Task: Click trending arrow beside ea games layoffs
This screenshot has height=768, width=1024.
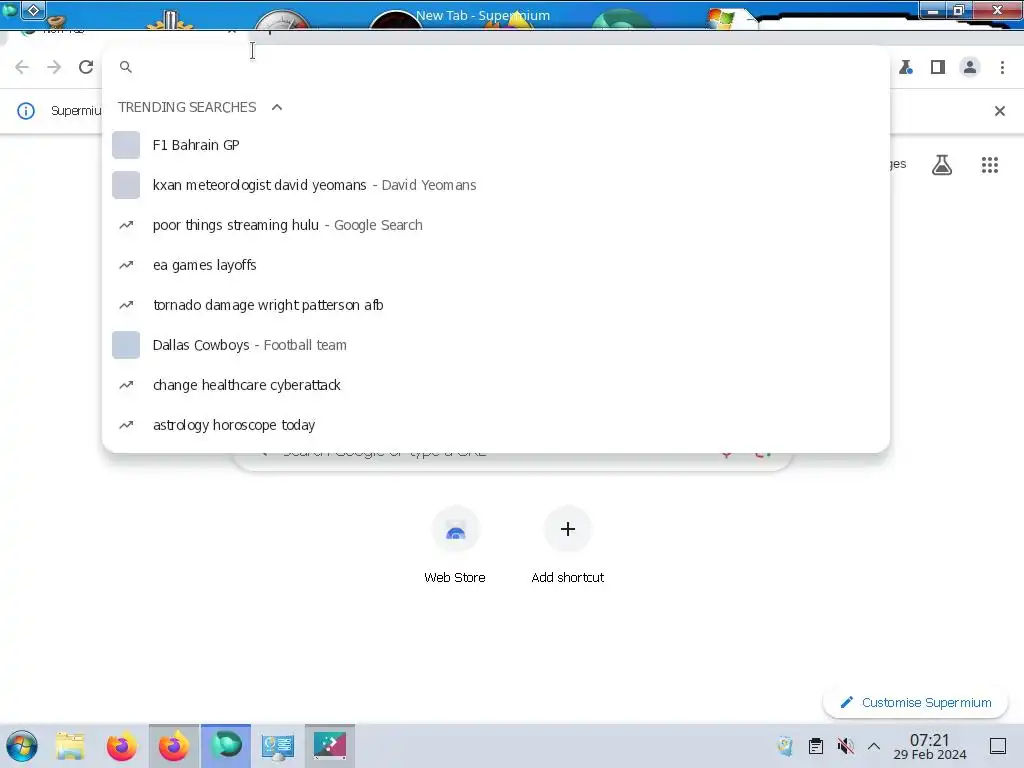Action: (126, 265)
